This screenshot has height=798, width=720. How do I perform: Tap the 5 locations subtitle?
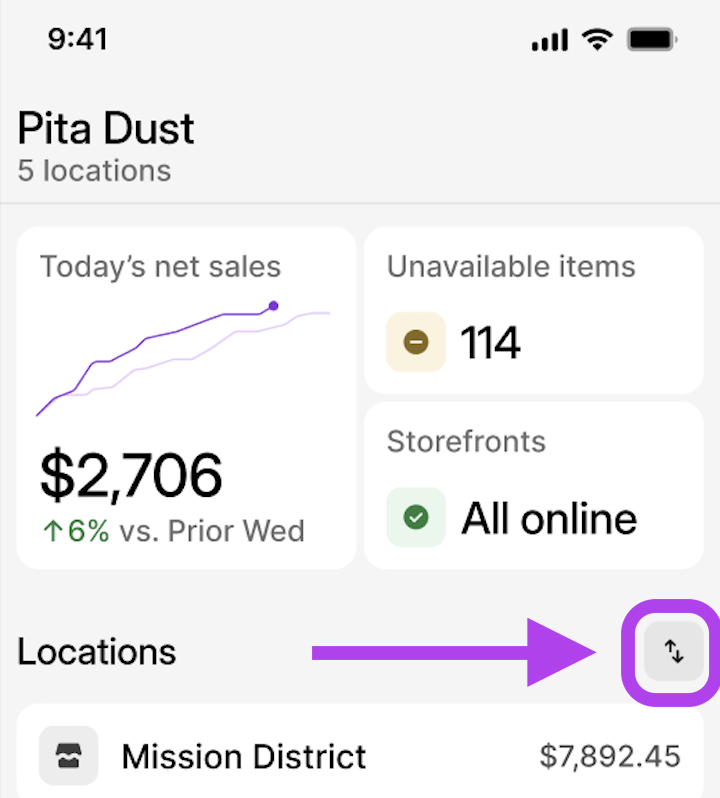[x=94, y=170]
